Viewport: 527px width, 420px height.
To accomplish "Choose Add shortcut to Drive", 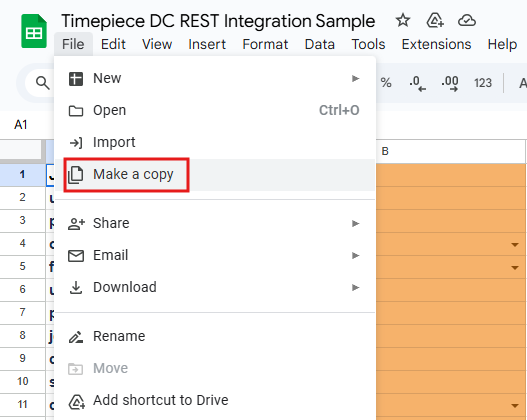I will [x=215, y=401].
